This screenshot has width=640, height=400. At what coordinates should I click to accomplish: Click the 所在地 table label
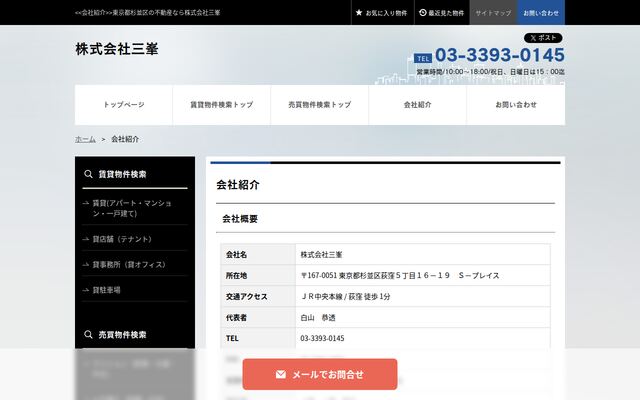tap(236, 276)
